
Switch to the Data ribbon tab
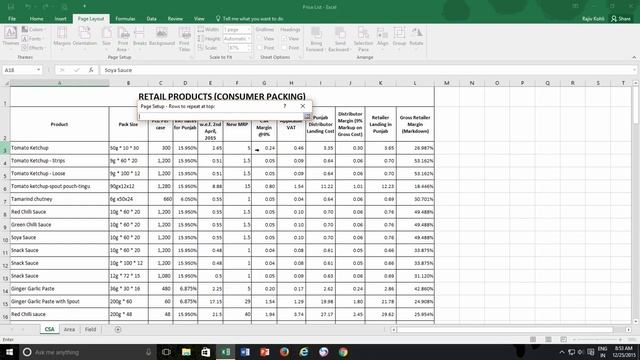(151, 19)
